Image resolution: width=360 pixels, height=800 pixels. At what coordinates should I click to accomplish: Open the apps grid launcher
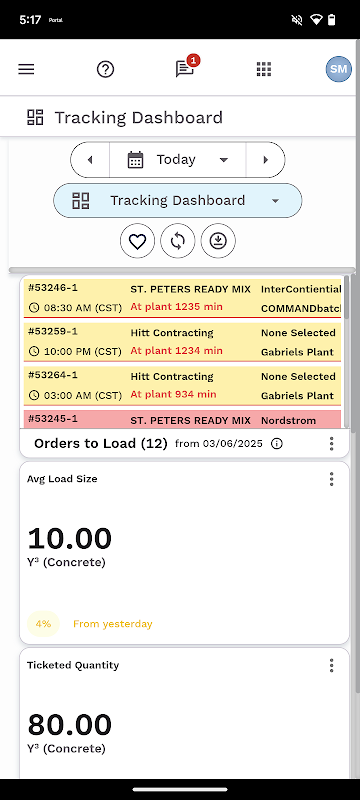264,69
